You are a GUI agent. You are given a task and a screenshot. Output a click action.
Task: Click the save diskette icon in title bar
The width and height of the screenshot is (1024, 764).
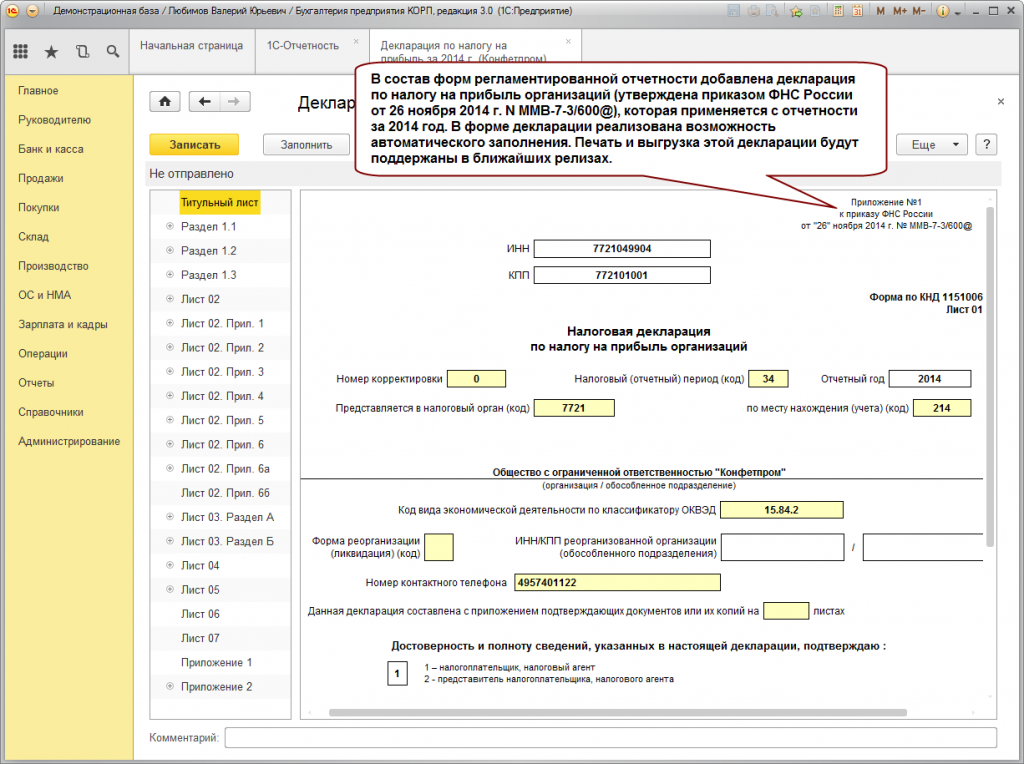(734, 11)
